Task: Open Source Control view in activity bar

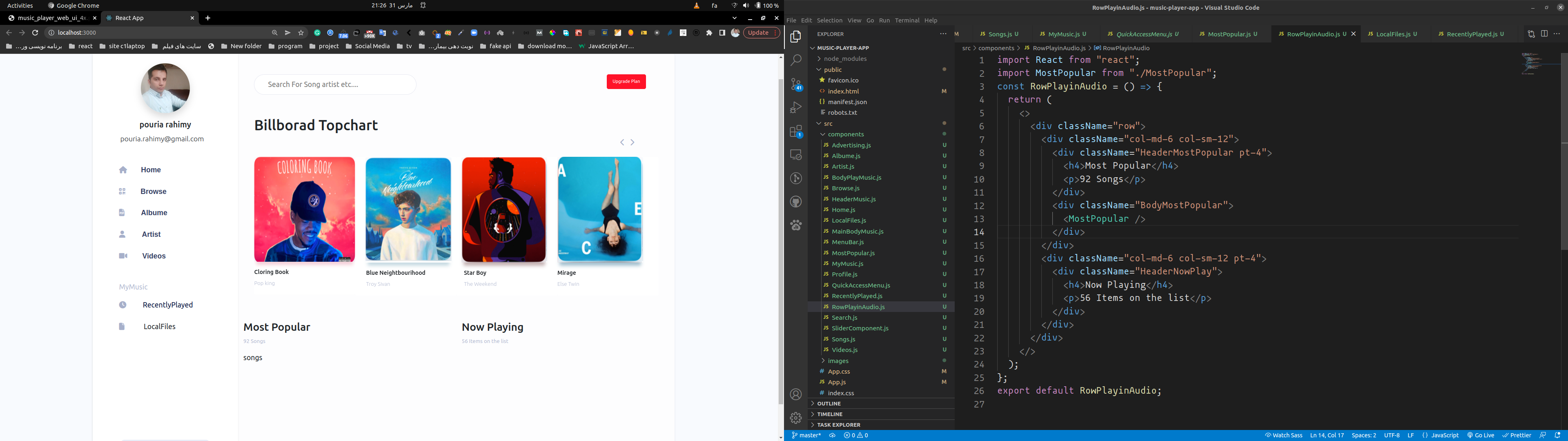Action: click(x=795, y=84)
